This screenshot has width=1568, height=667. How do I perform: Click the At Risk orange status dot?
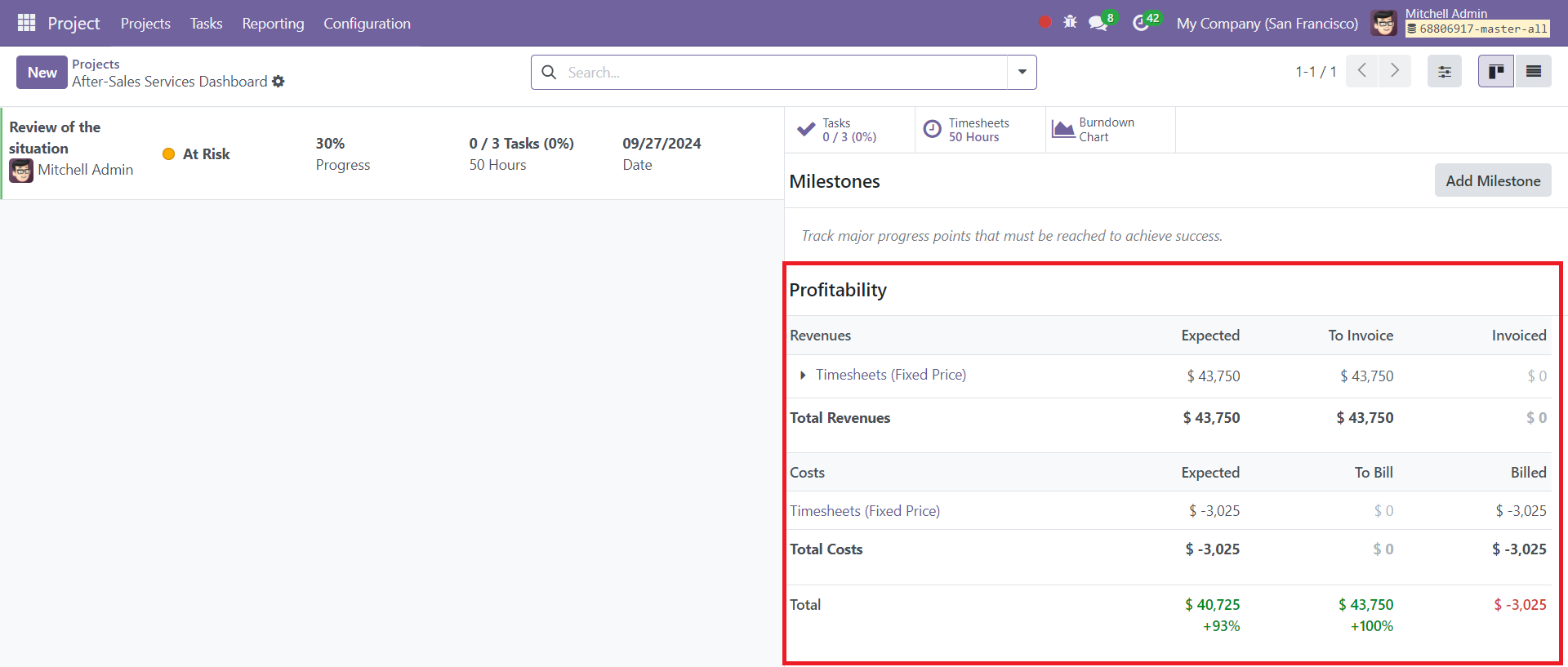click(x=169, y=154)
